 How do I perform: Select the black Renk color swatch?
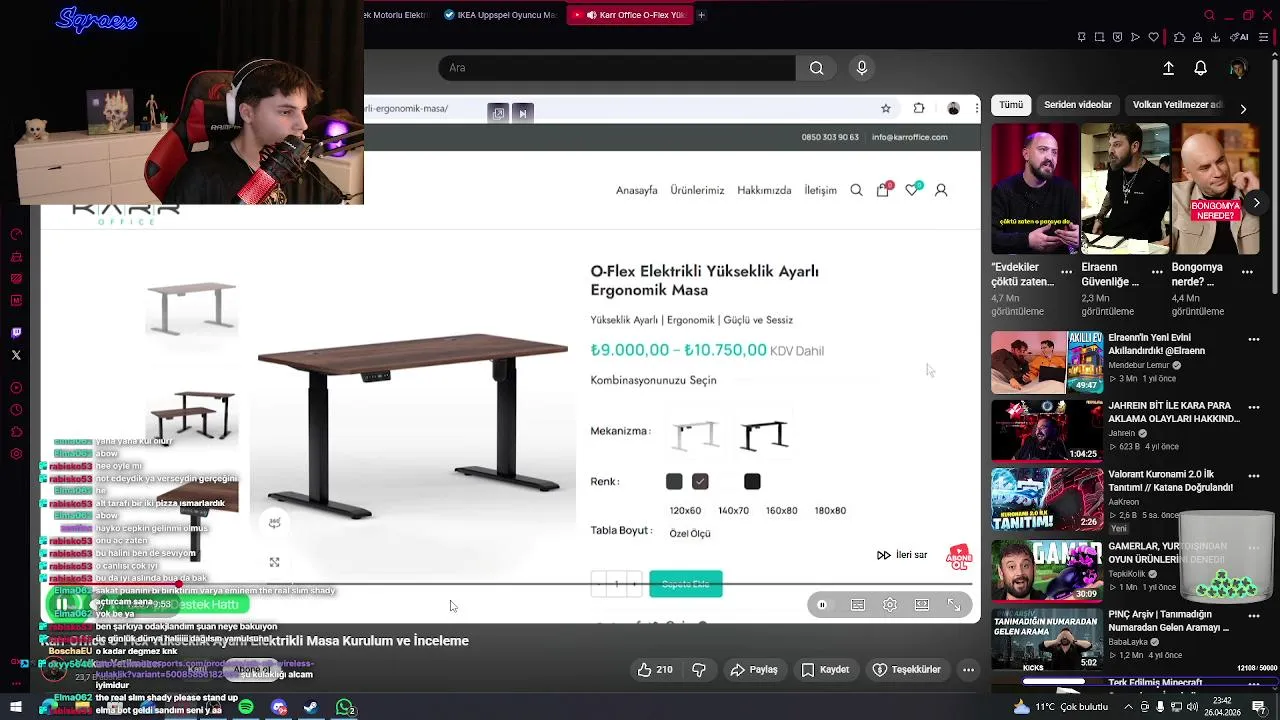752,482
